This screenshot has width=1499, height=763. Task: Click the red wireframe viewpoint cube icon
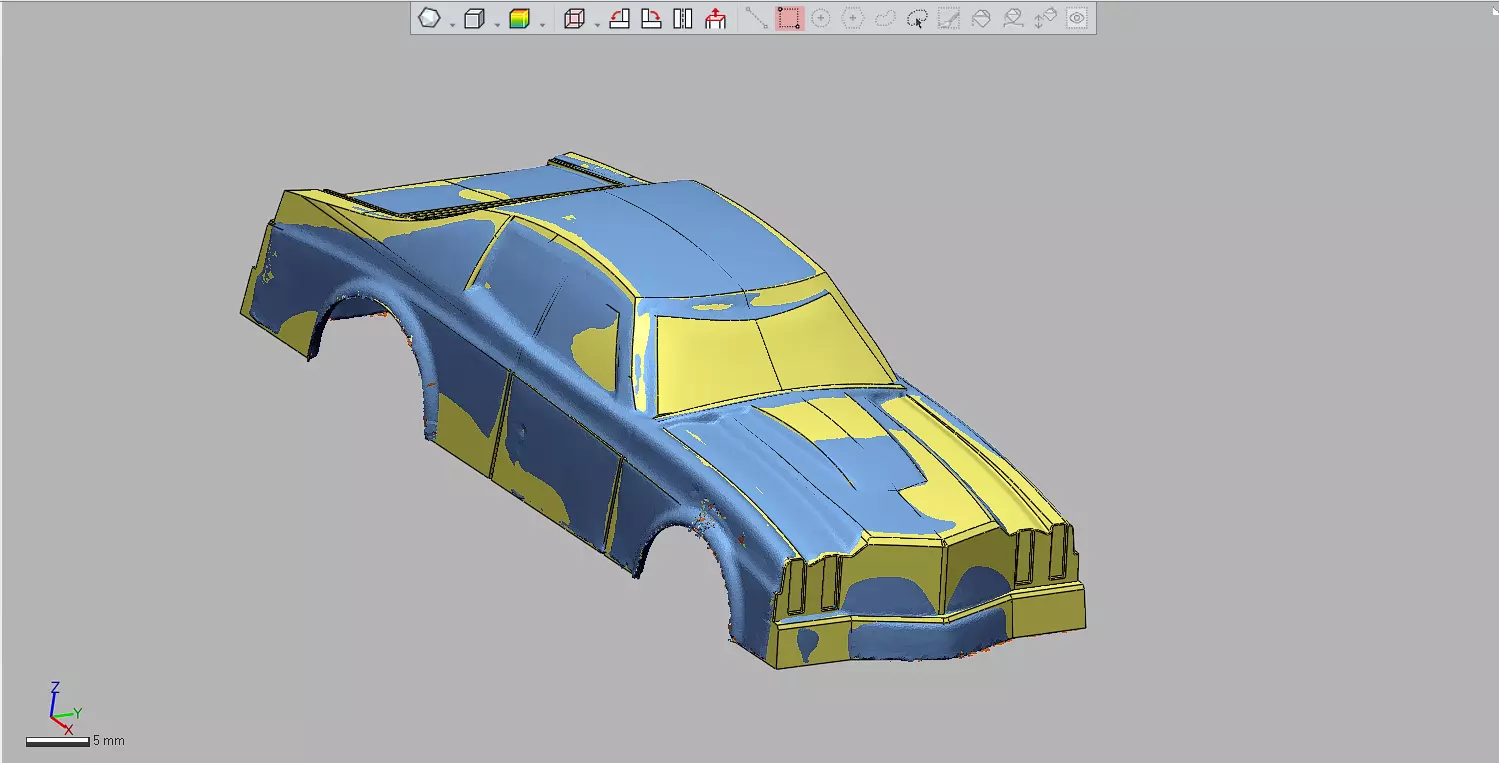(574, 18)
